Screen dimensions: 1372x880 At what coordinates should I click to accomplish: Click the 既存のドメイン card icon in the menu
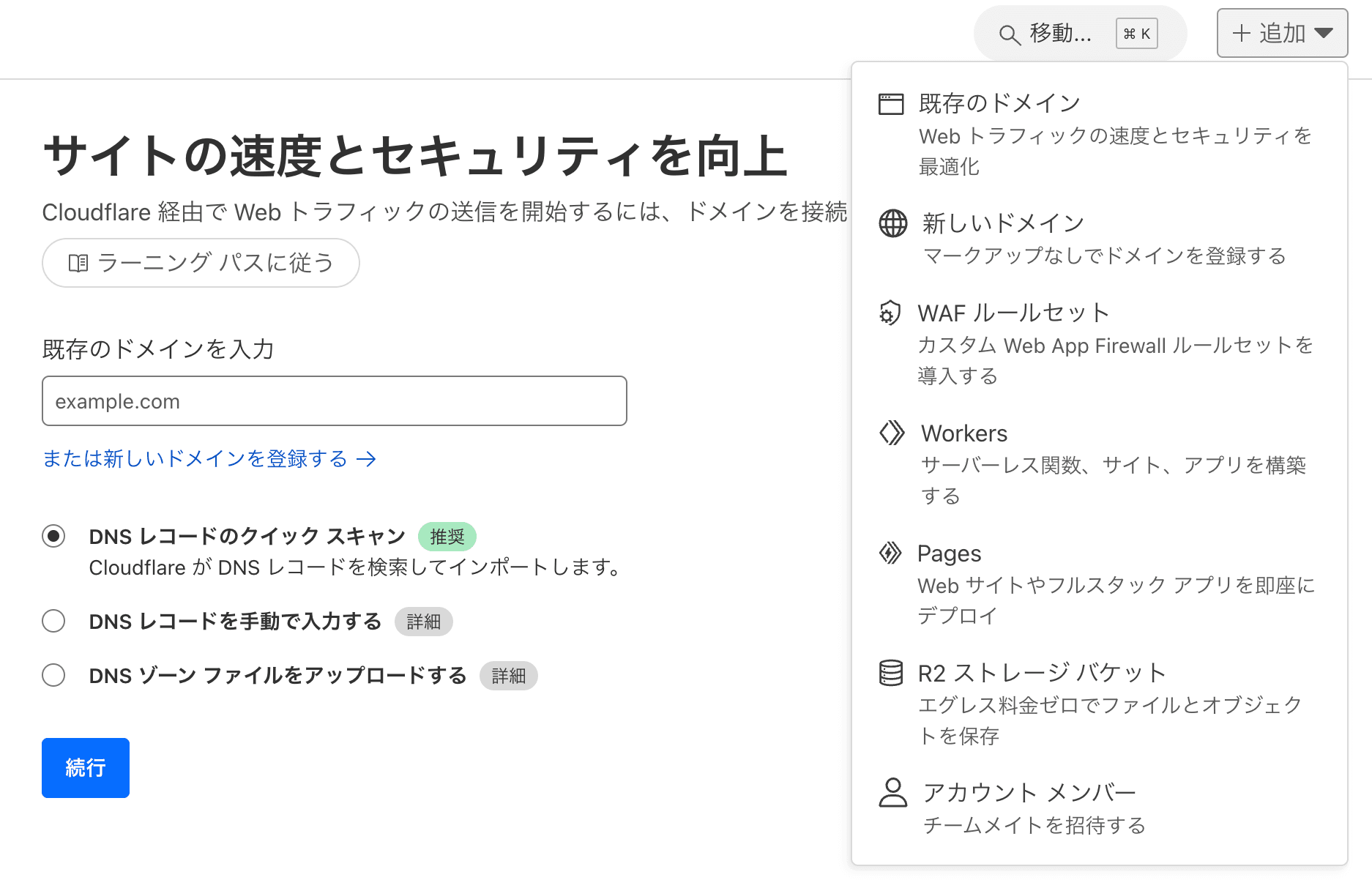(x=892, y=103)
